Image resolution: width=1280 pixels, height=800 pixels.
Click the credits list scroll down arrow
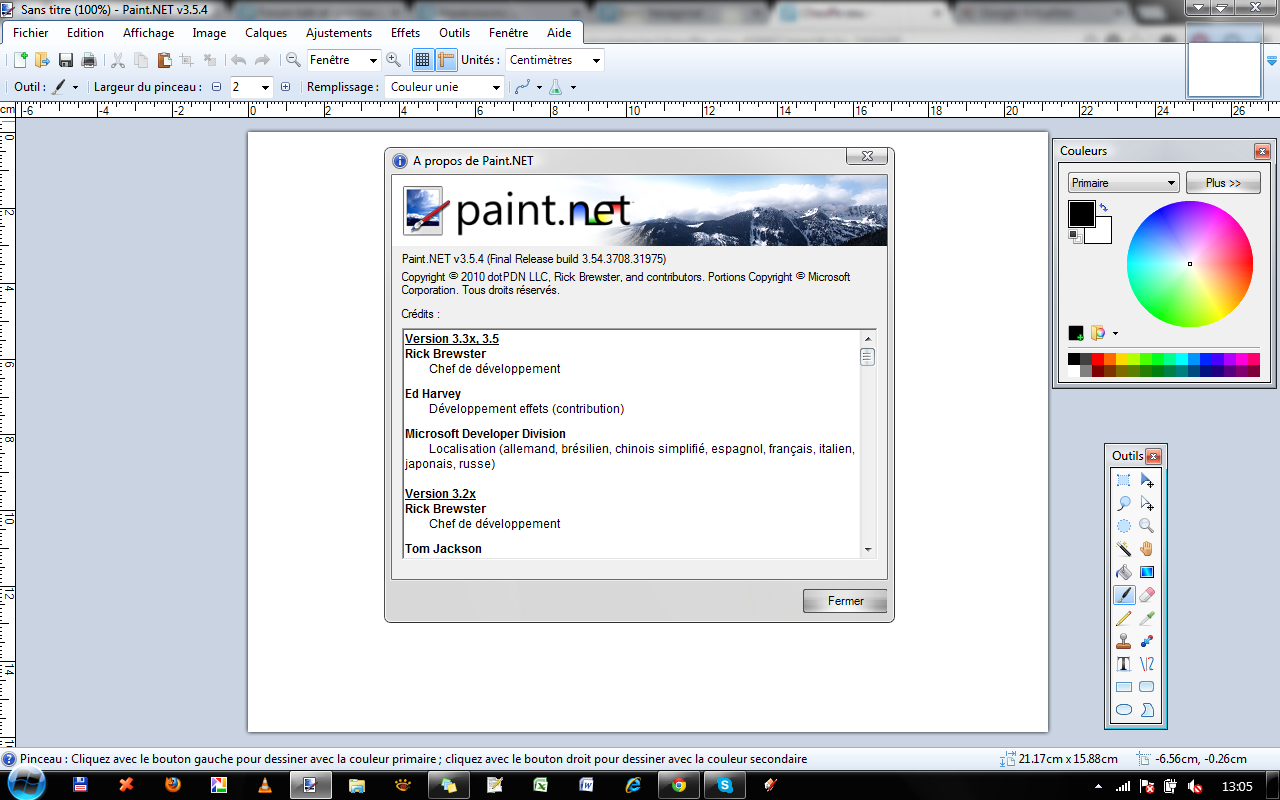pyautogui.click(x=867, y=549)
